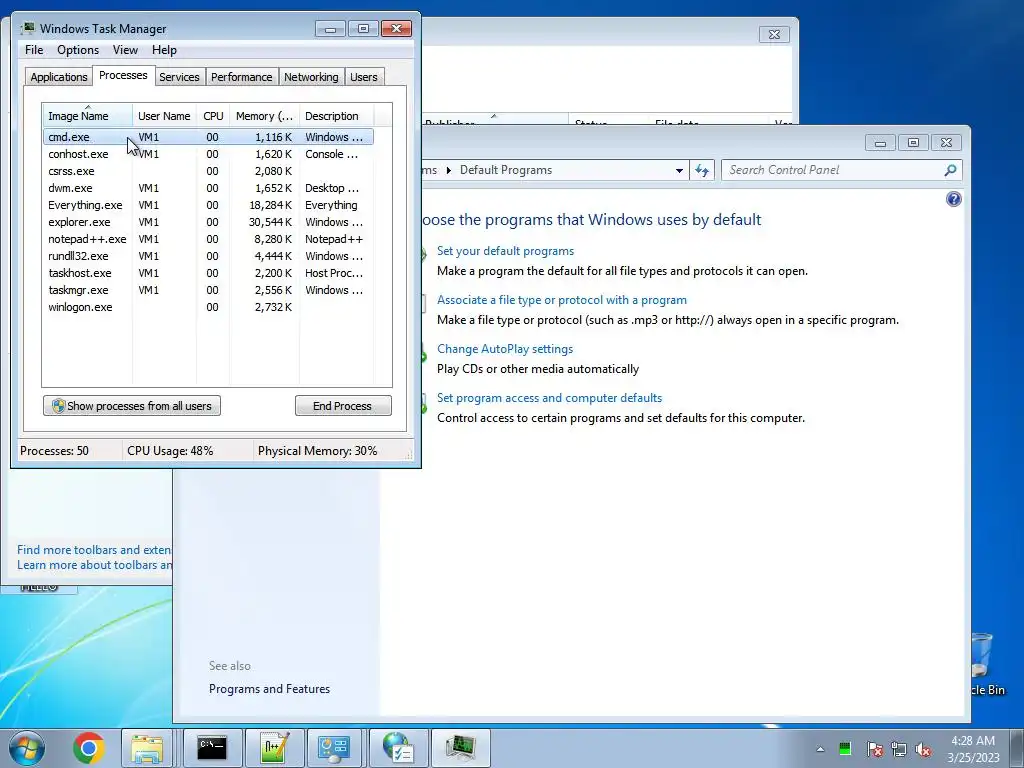The height and width of the screenshot is (768, 1024).
Task: Open the Control Panel help icon
Action: pyautogui.click(x=953, y=199)
